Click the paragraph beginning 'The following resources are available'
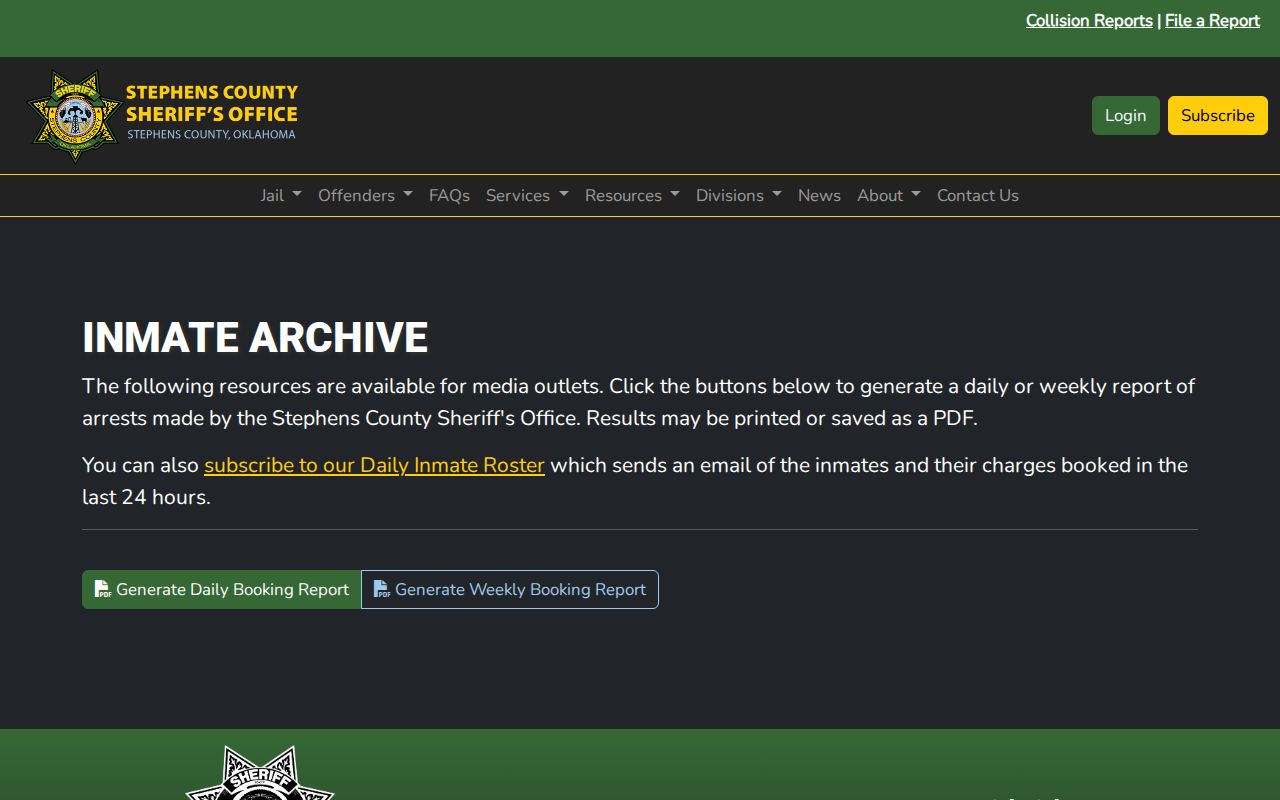Viewport: 1280px width, 800px height. tap(640, 402)
